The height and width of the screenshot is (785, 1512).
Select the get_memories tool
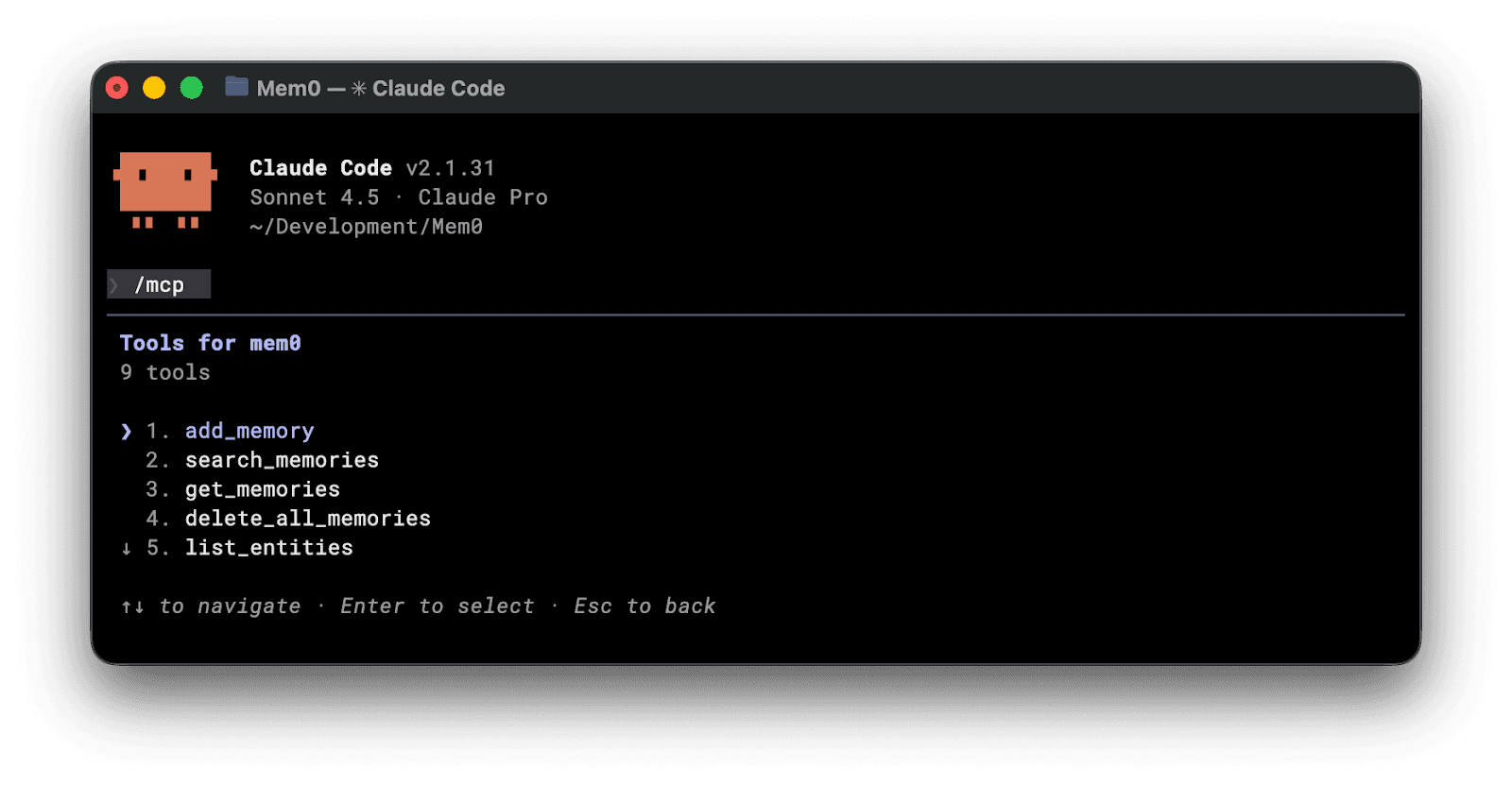tap(262, 489)
